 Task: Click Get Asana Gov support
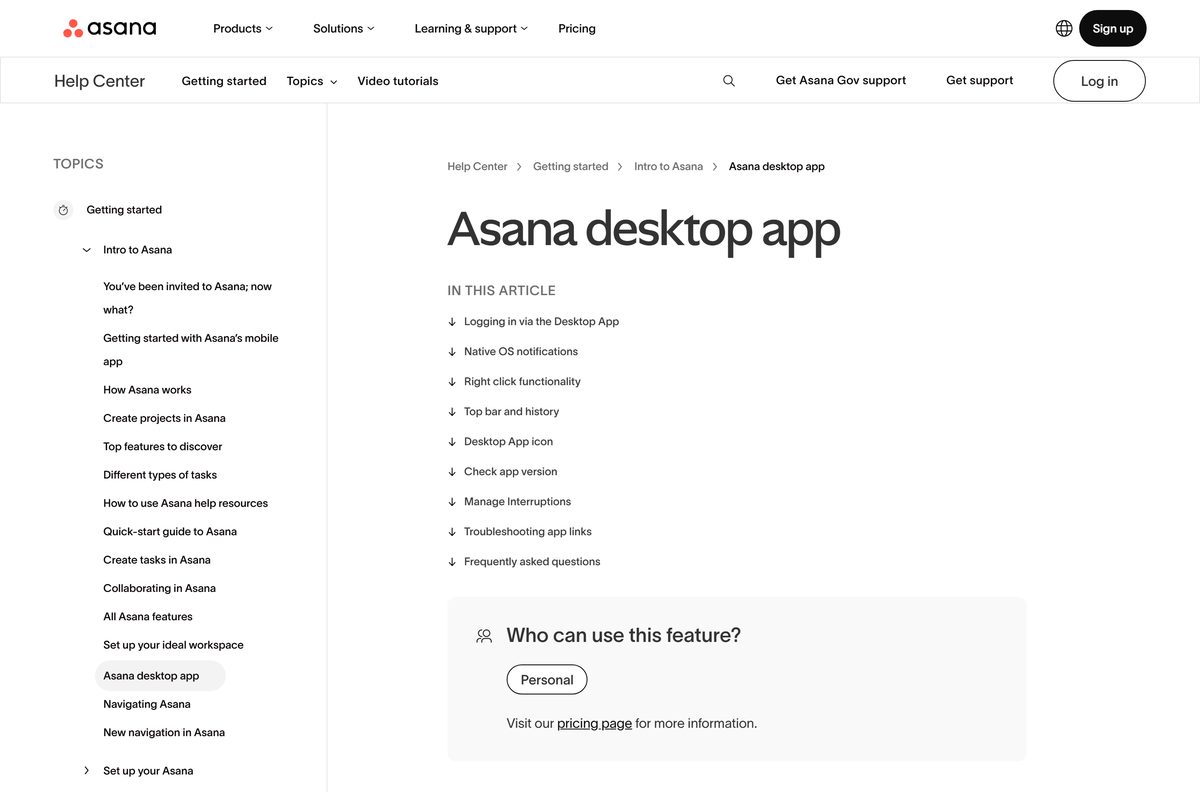click(841, 80)
